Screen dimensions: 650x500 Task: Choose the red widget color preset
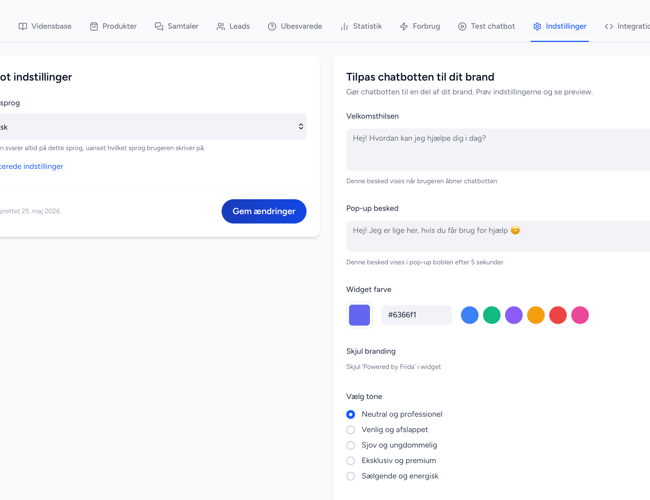[558, 315]
